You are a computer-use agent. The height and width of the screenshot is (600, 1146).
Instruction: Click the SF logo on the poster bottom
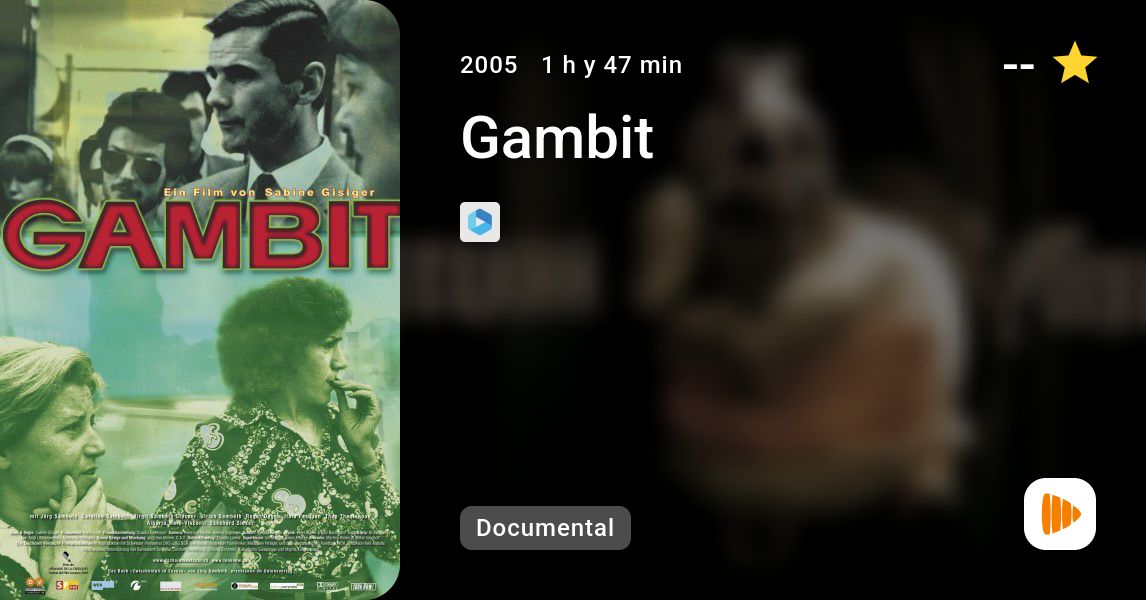coord(67,585)
